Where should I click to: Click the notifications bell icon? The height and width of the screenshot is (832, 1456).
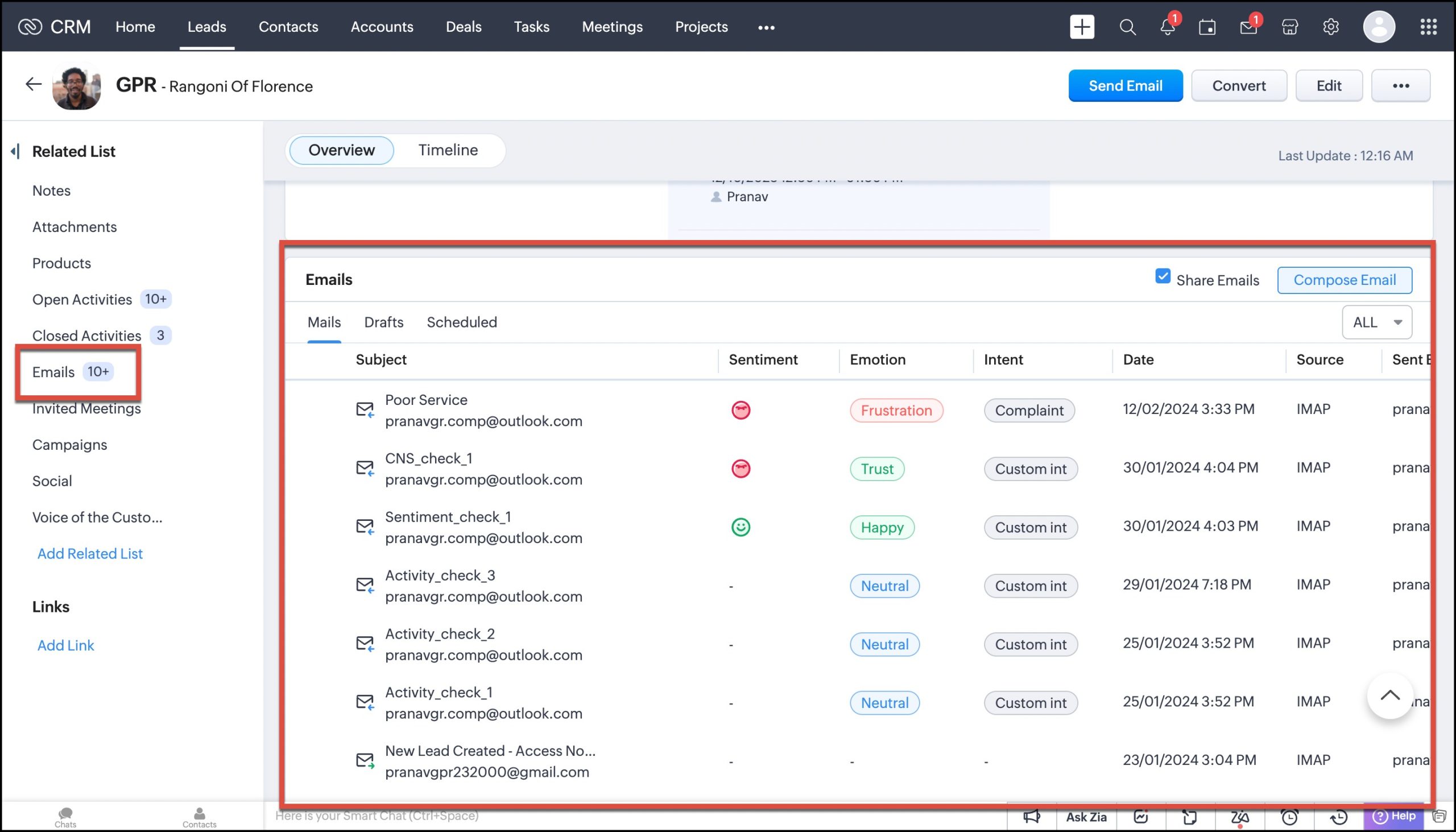click(1167, 27)
